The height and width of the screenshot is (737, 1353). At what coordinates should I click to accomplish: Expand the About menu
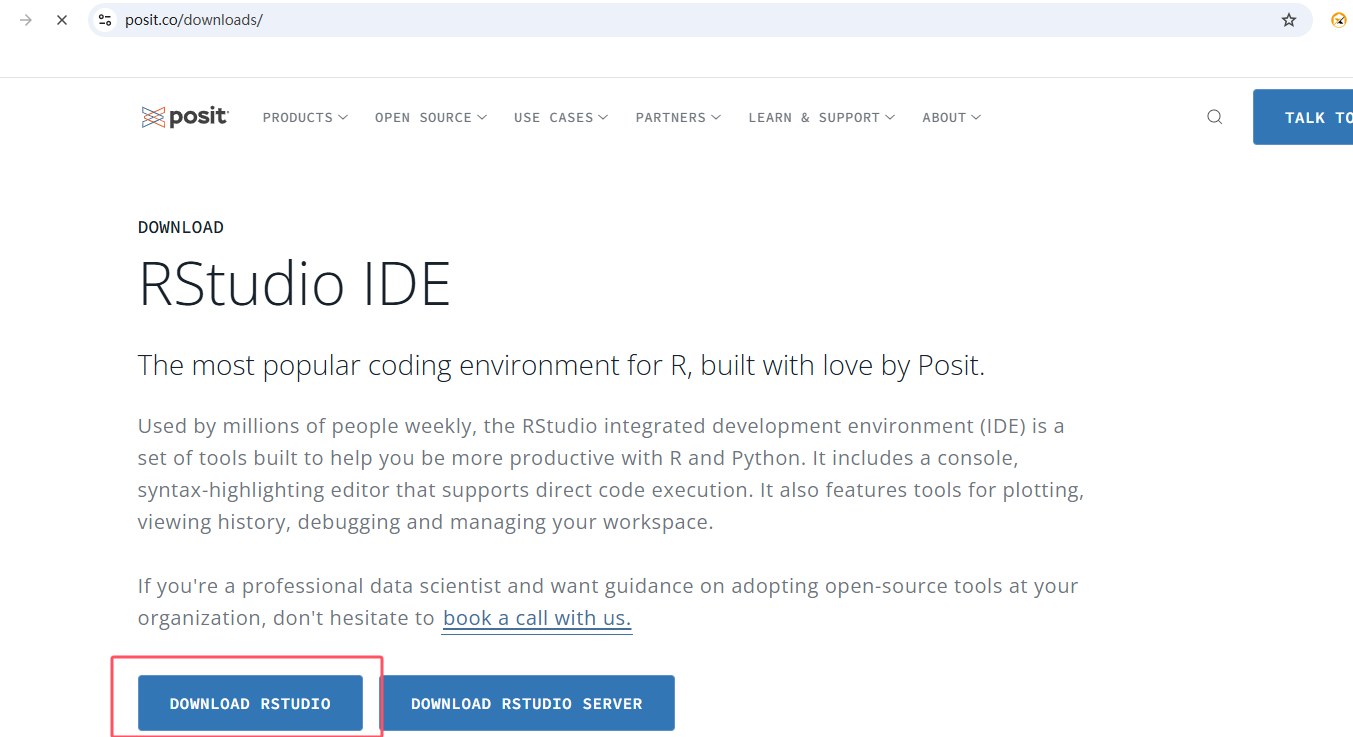[952, 117]
